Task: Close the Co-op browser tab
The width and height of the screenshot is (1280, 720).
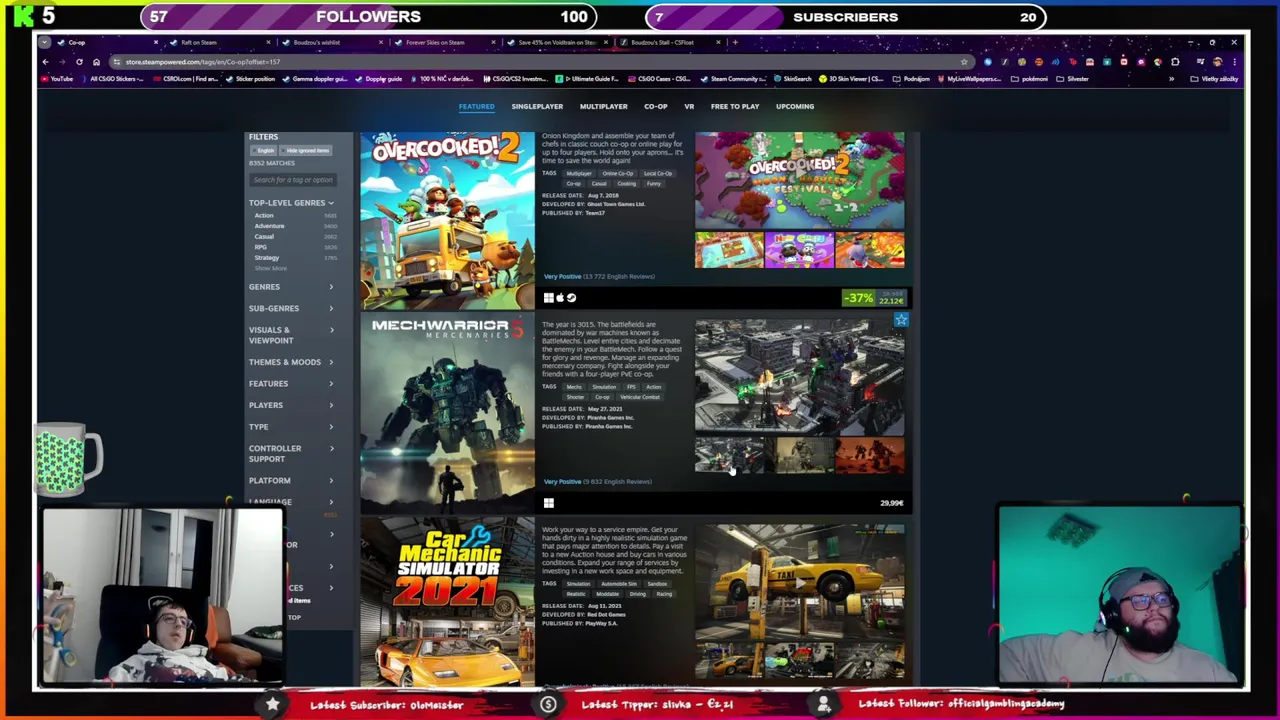Action: [155, 43]
